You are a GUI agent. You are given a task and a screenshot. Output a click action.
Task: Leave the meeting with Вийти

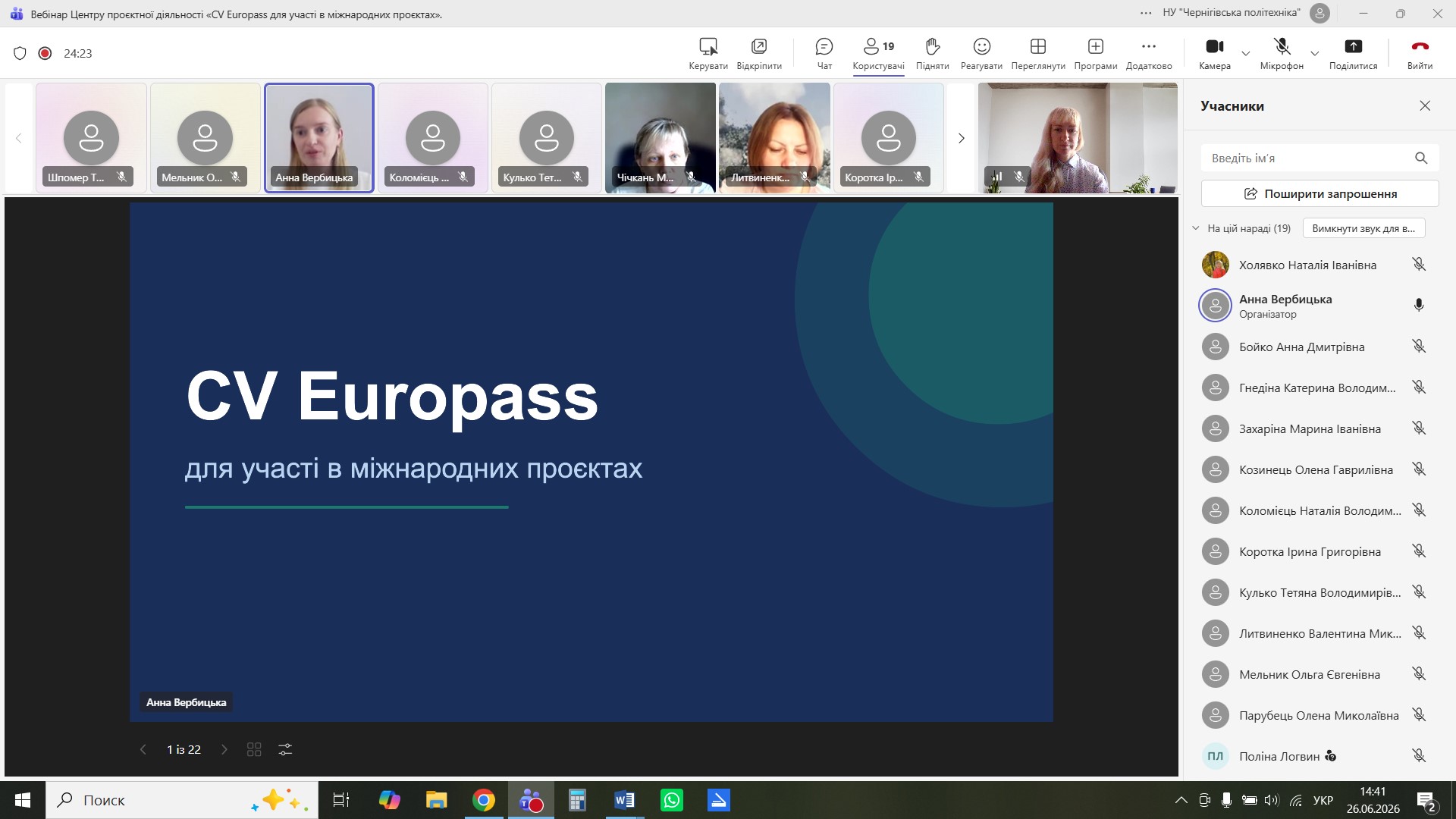[x=1420, y=54]
